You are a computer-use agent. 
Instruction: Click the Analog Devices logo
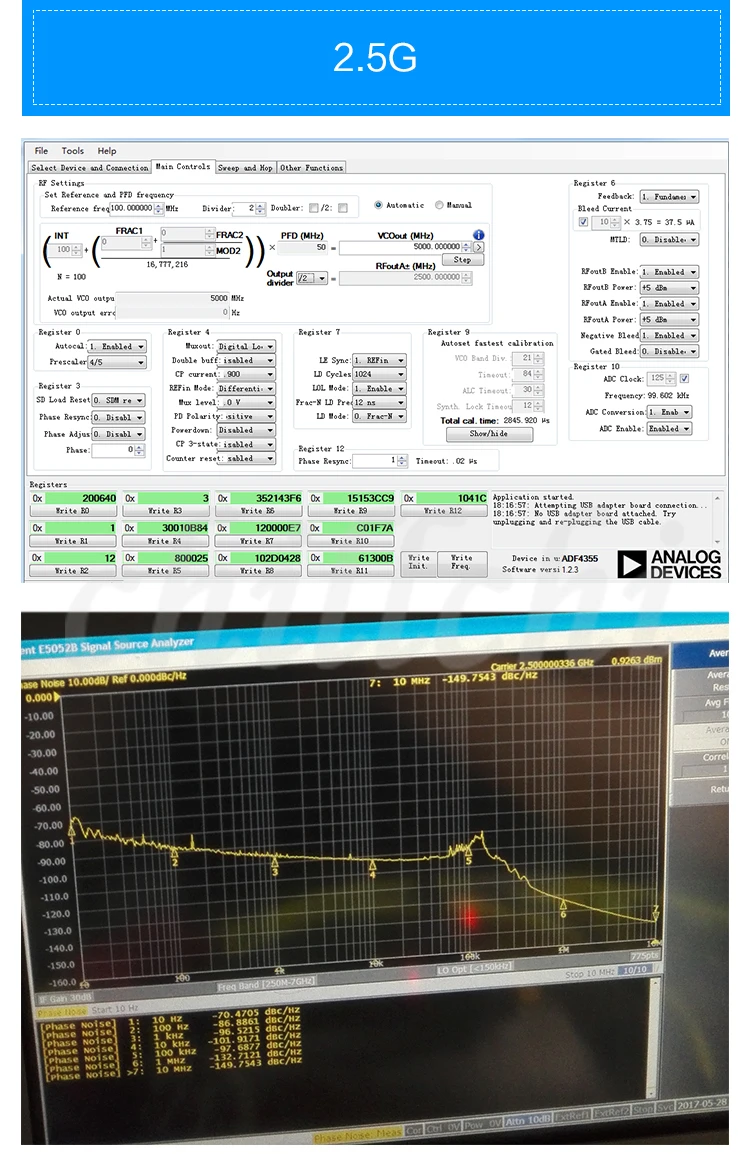[669, 564]
